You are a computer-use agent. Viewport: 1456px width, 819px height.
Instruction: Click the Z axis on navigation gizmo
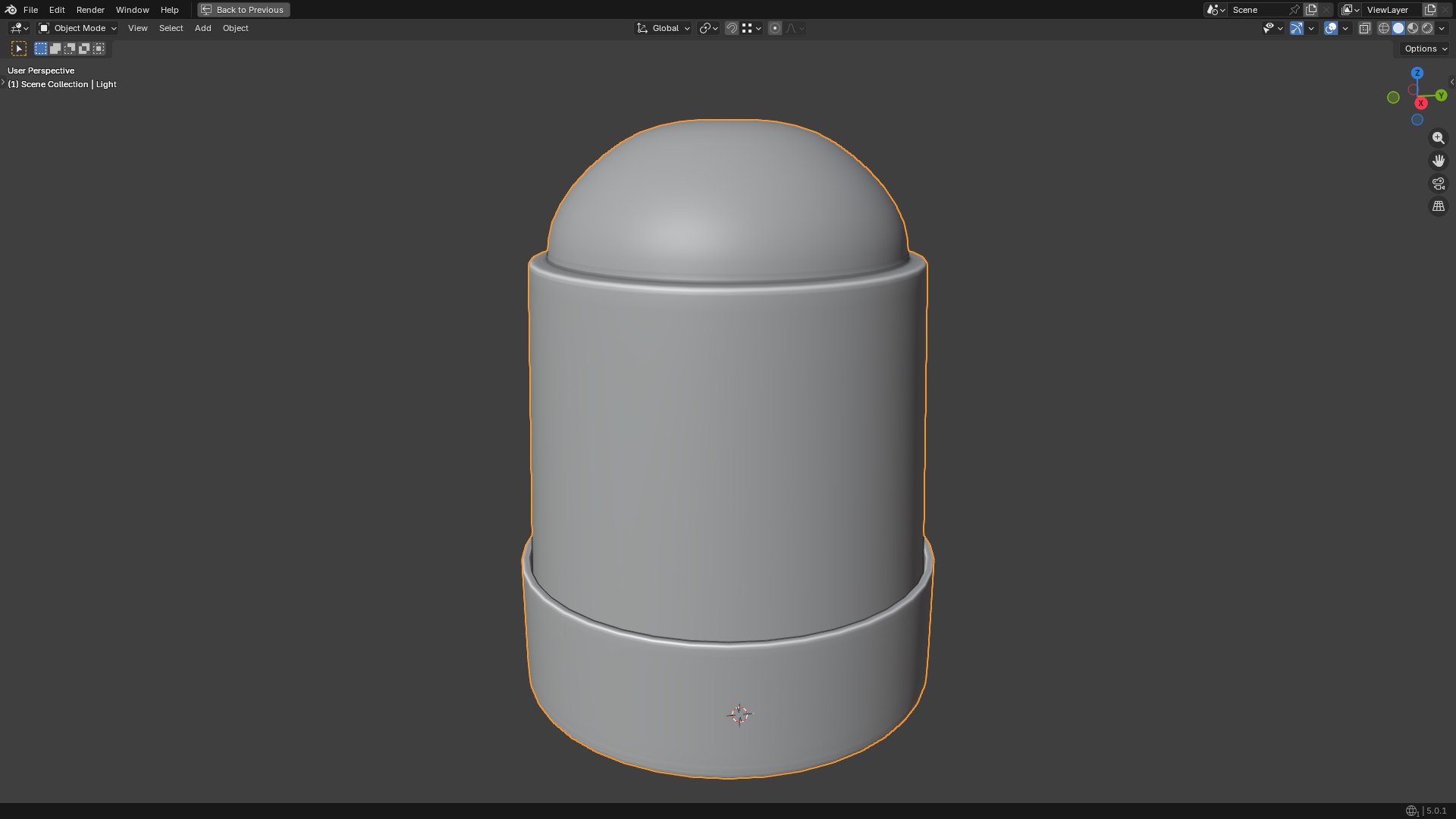coord(1417,73)
